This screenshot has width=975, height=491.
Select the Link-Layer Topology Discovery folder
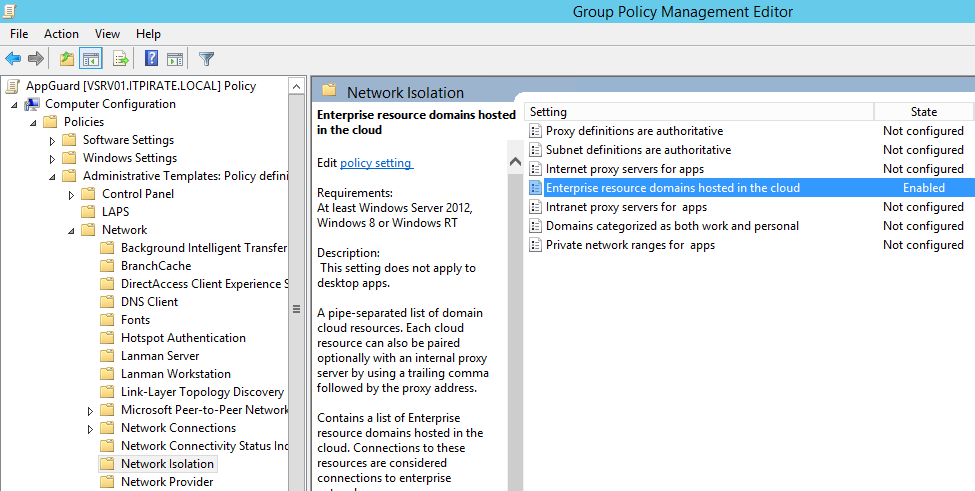point(202,392)
